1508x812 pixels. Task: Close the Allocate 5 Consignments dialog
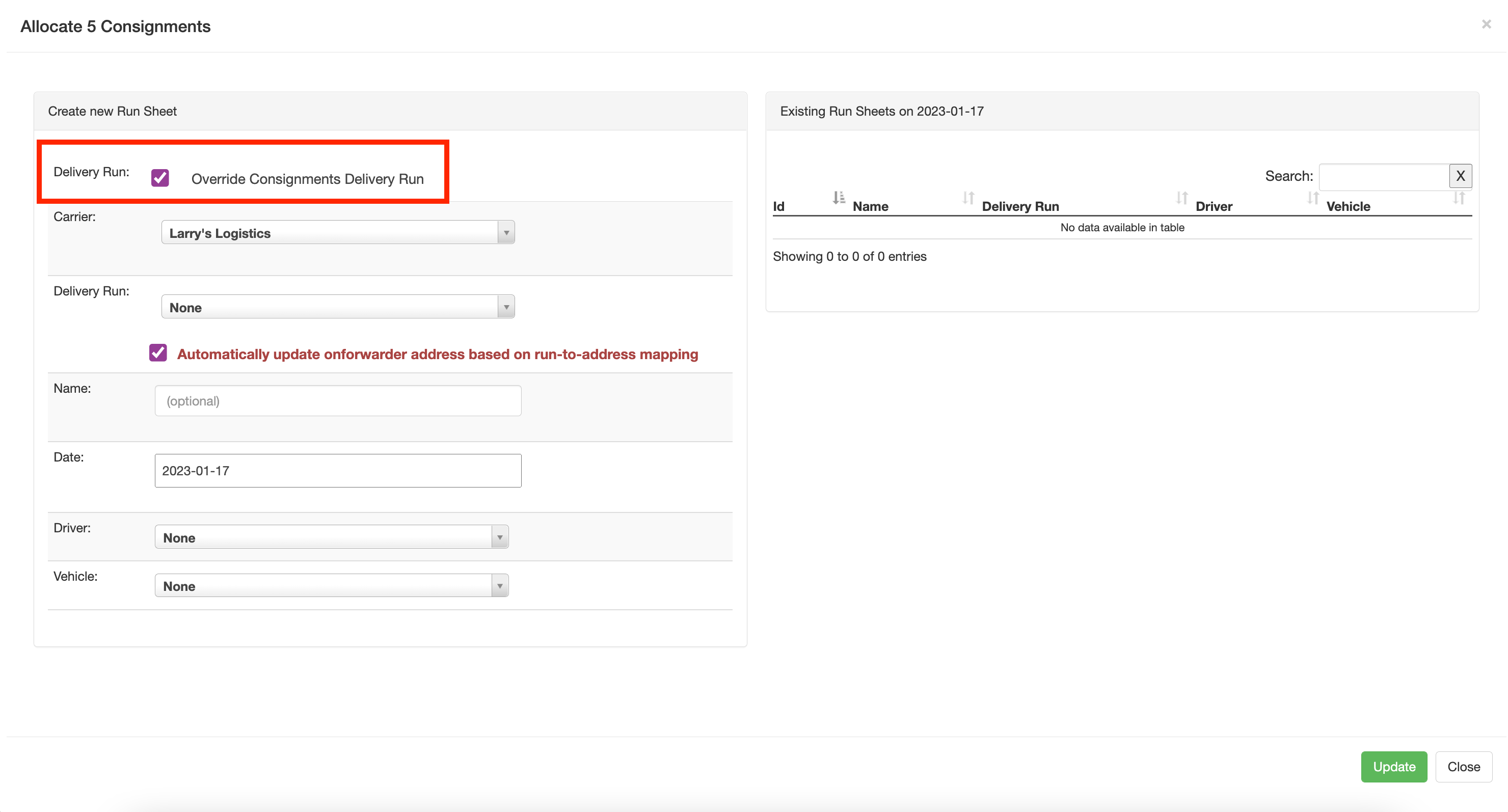pos(1486,24)
